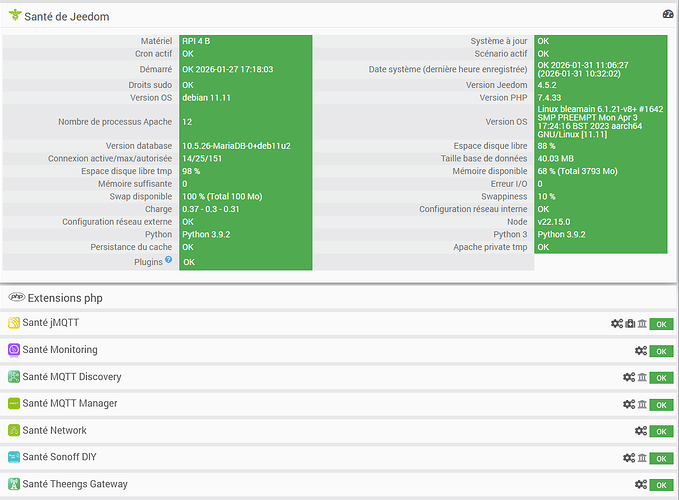
Task: Open the Santé Theengs Gateway heading link
Action: pos(75,484)
